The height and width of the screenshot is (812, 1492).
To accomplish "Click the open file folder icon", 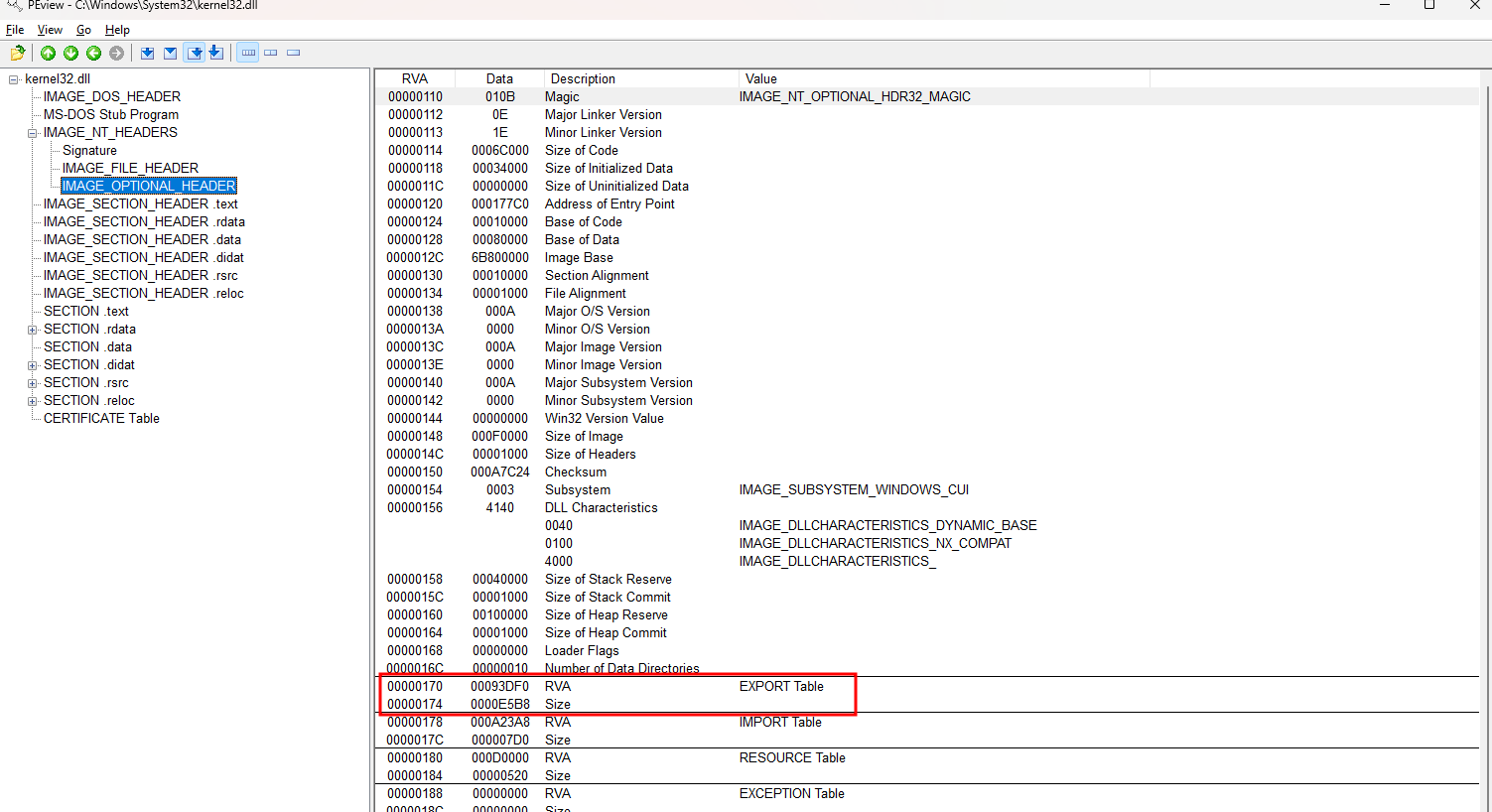I will click(x=17, y=53).
